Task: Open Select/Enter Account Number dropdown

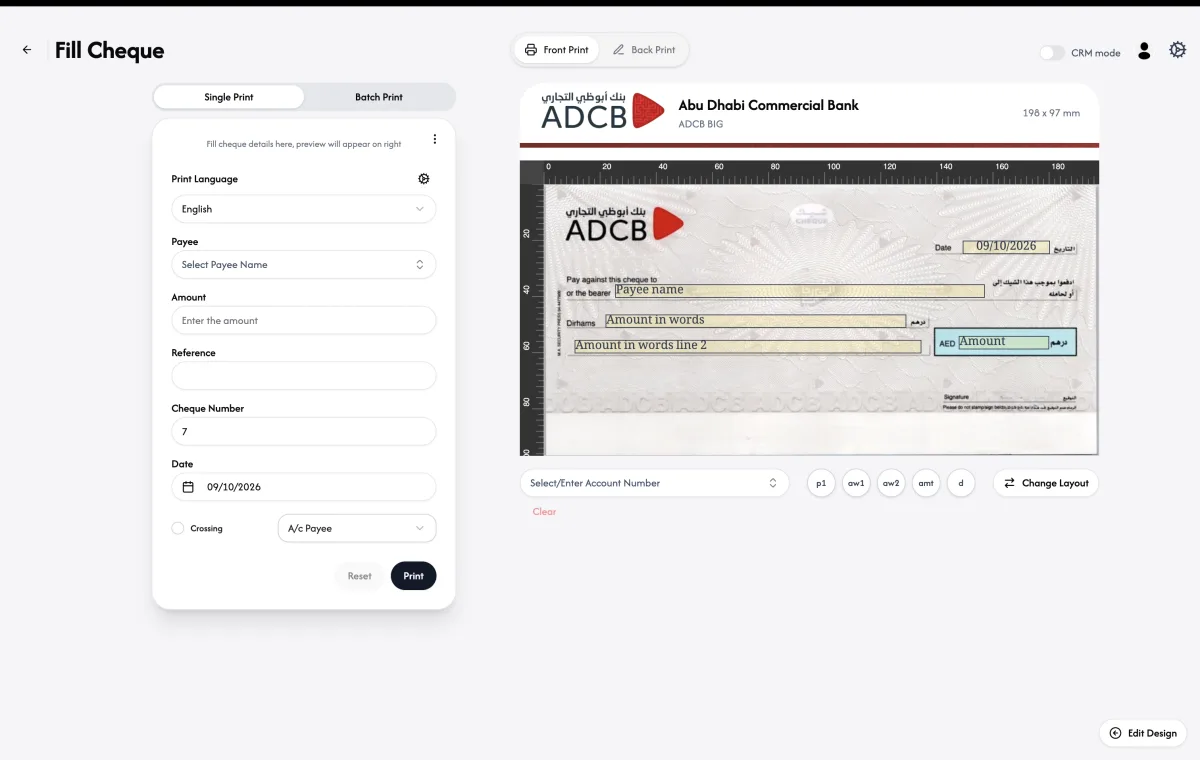Action: tap(655, 483)
